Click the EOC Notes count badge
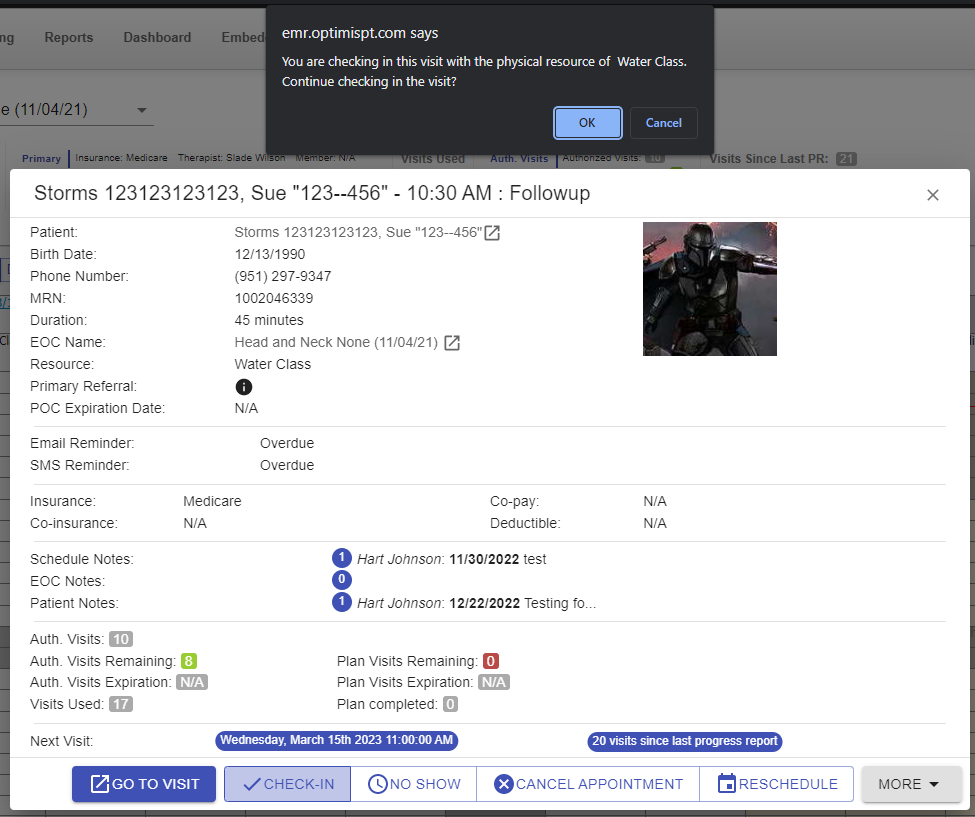Image resolution: width=975 pixels, height=817 pixels. point(341,580)
